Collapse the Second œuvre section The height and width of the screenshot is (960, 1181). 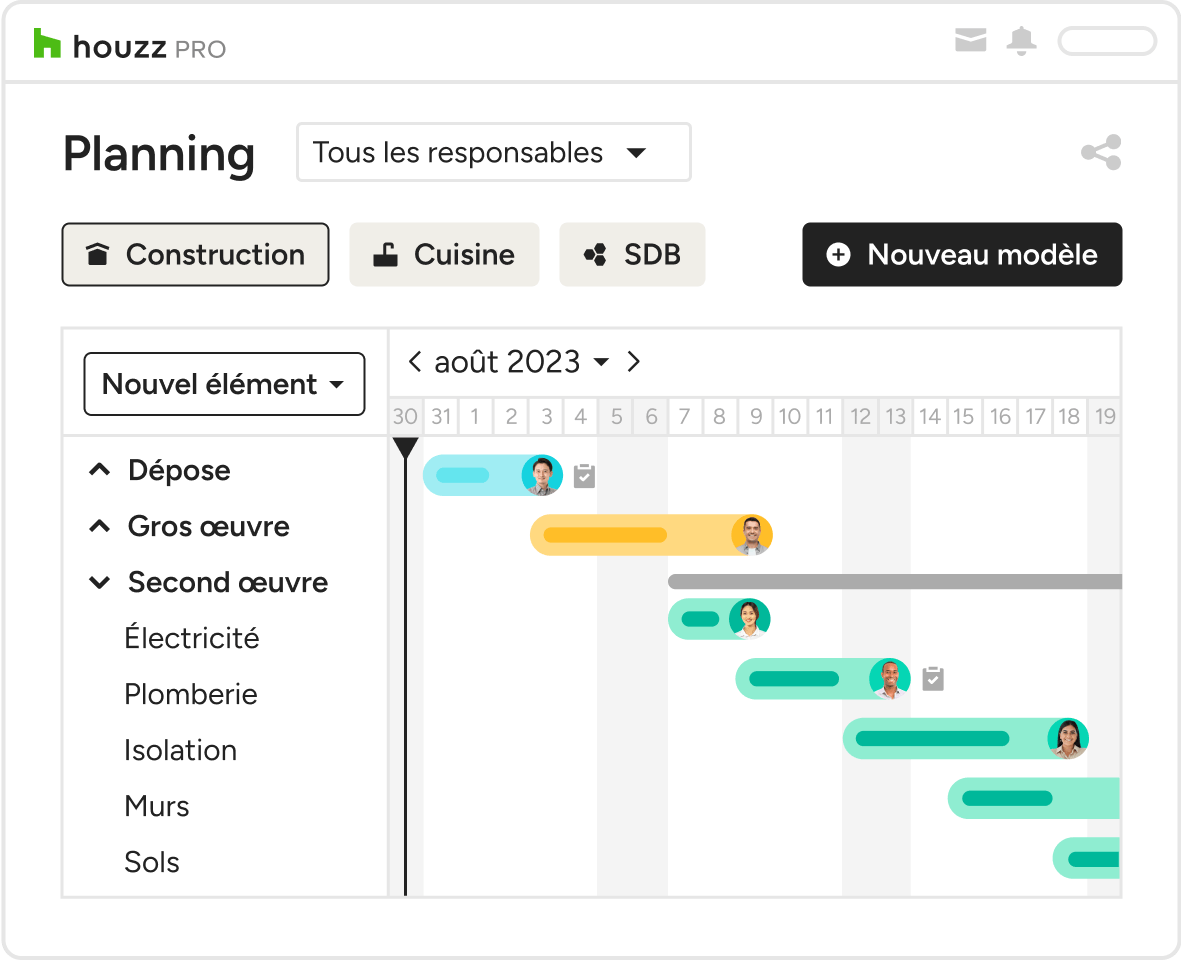[100, 582]
